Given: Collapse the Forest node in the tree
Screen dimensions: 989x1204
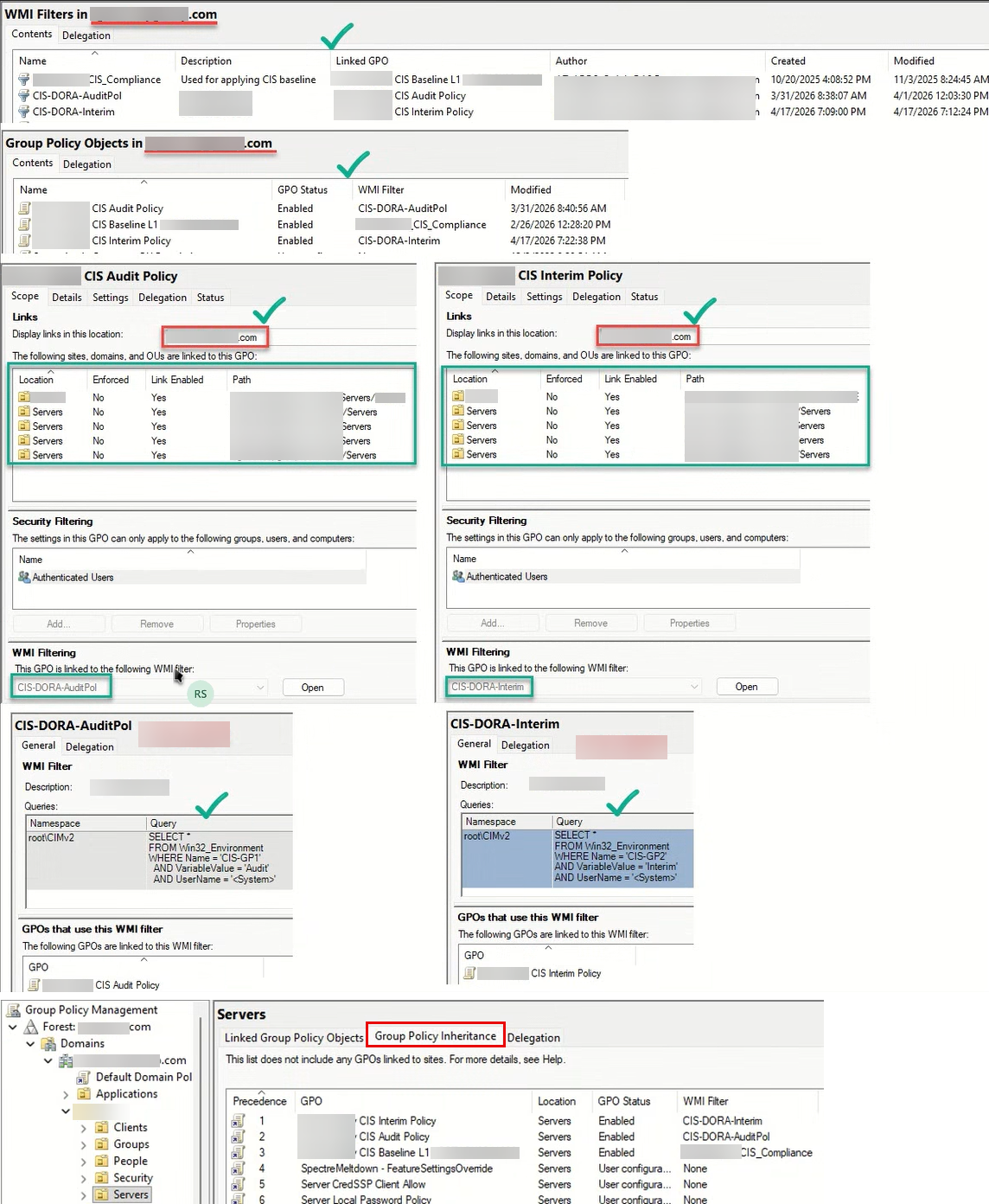Looking at the screenshot, I should (13, 1027).
